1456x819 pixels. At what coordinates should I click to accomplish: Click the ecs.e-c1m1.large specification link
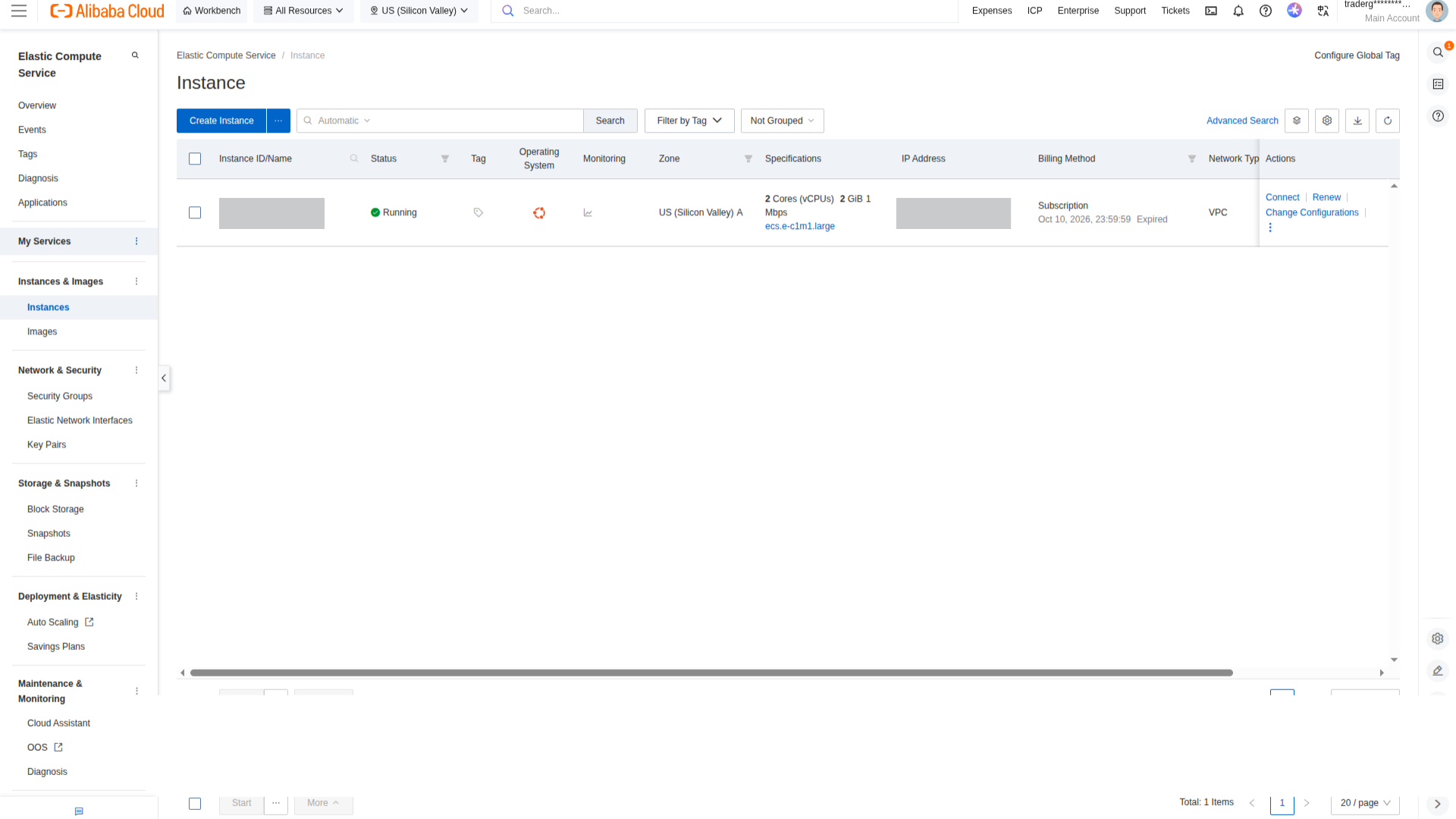pyautogui.click(x=800, y=226)
